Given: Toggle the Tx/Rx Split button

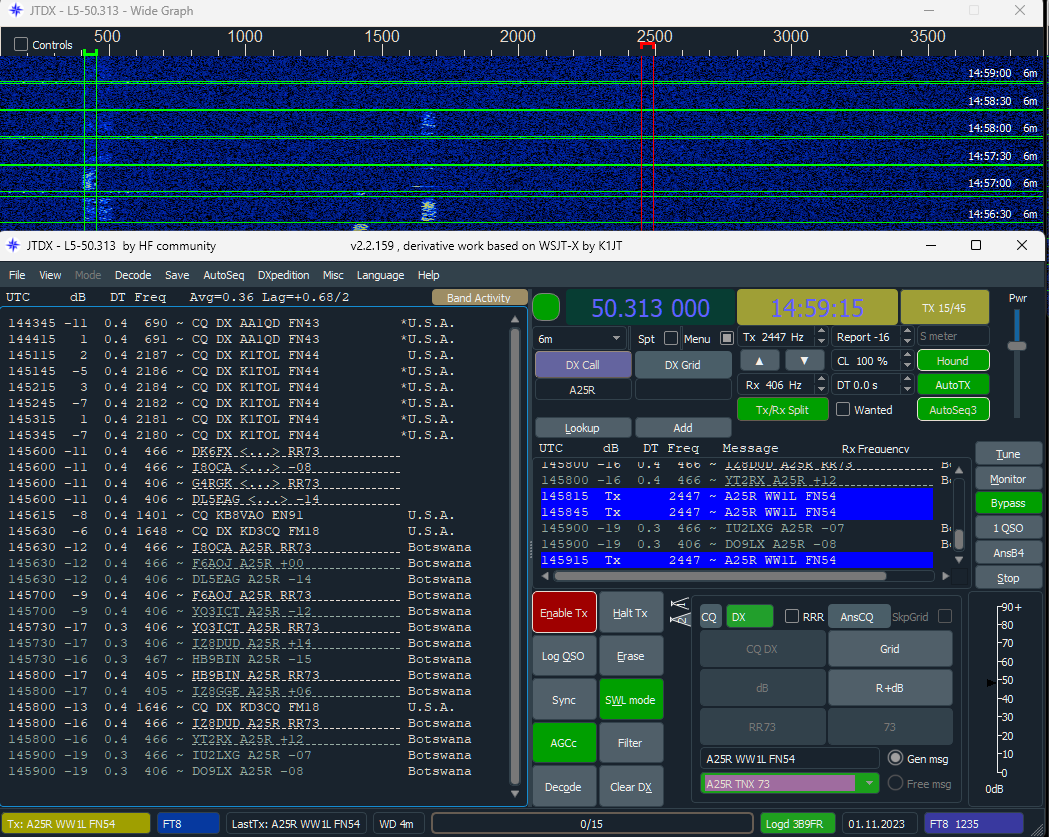Looking at the screenshot, I should point(782,409).
